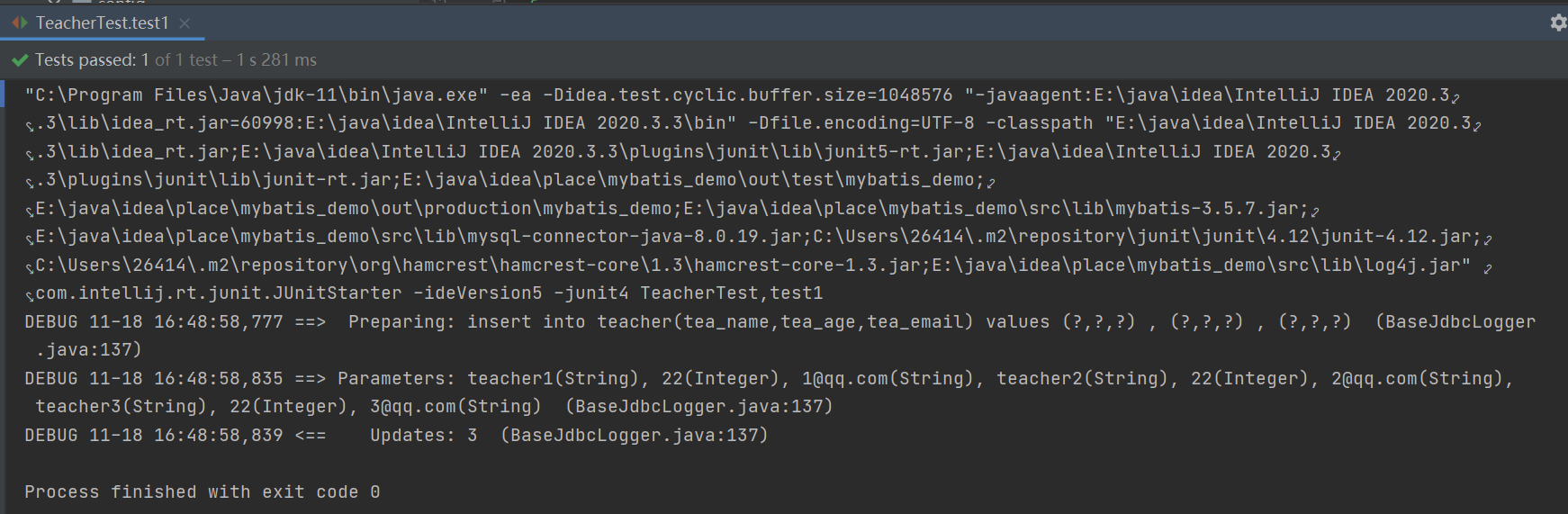Select the TeacherTest.test1 run tab
The height and width of the screenshot is (514, 1568).
point(101,23)
